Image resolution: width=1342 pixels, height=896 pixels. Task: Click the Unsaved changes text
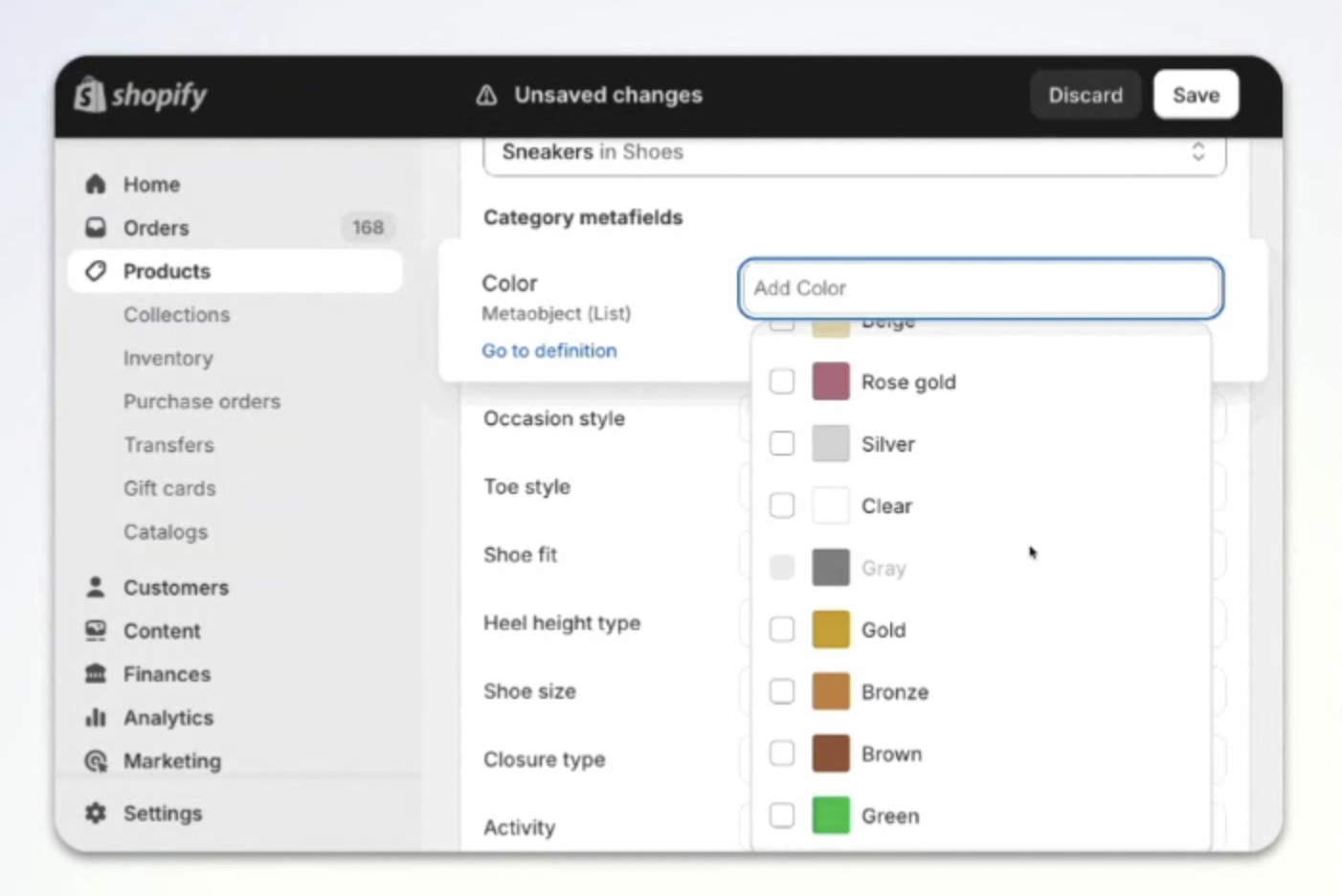pyautogui.click(x=609, y=95)
